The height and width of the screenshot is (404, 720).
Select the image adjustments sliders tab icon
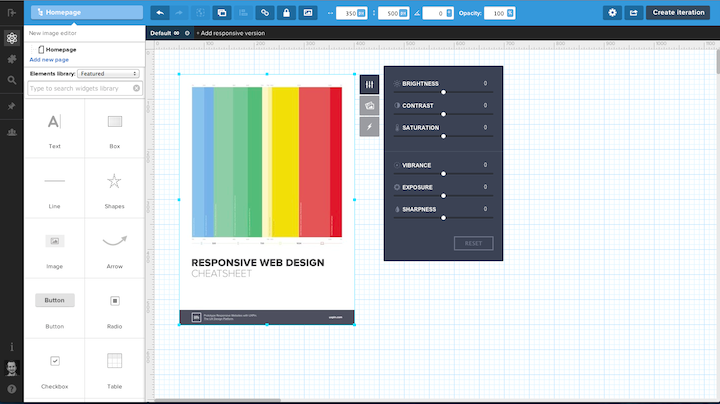369,85
